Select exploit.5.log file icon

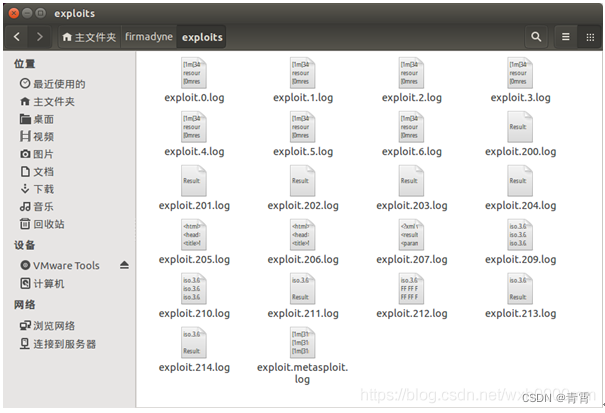click(303, 127)
